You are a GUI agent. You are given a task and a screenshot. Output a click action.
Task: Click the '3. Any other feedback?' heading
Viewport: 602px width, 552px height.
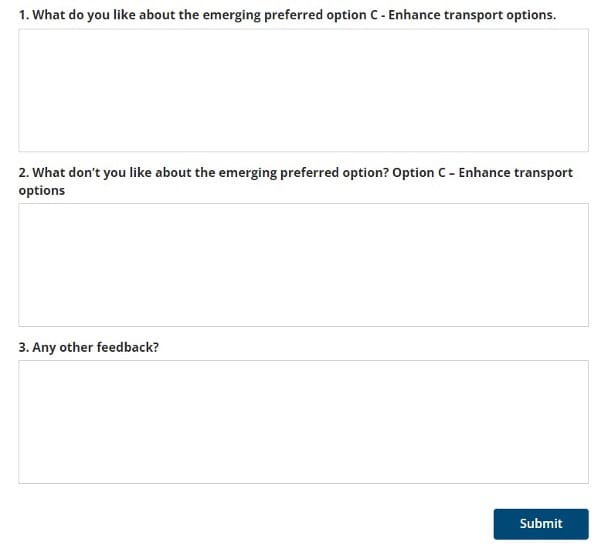(x=89, y=347)
